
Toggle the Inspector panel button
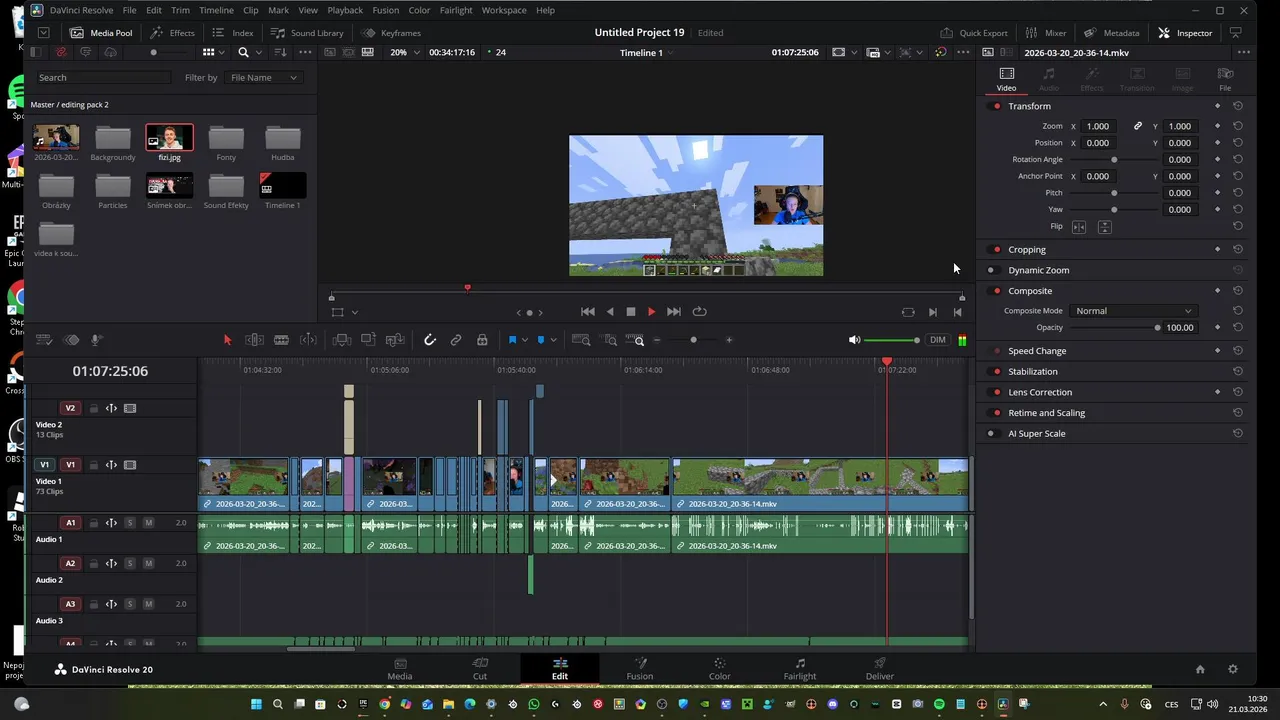[x=1185, y=33]
